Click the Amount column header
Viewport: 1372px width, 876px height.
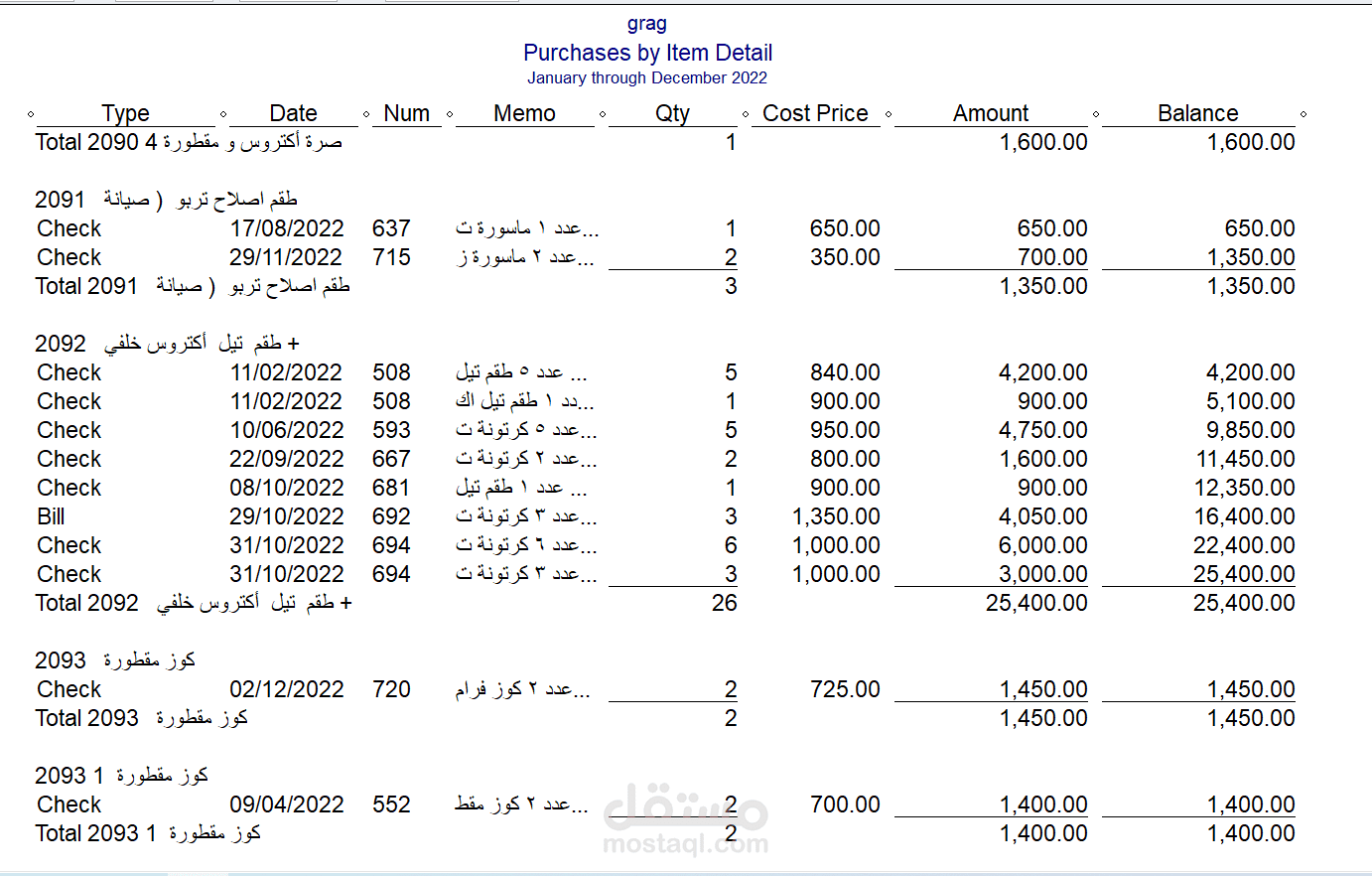click(x=991, y=113)
